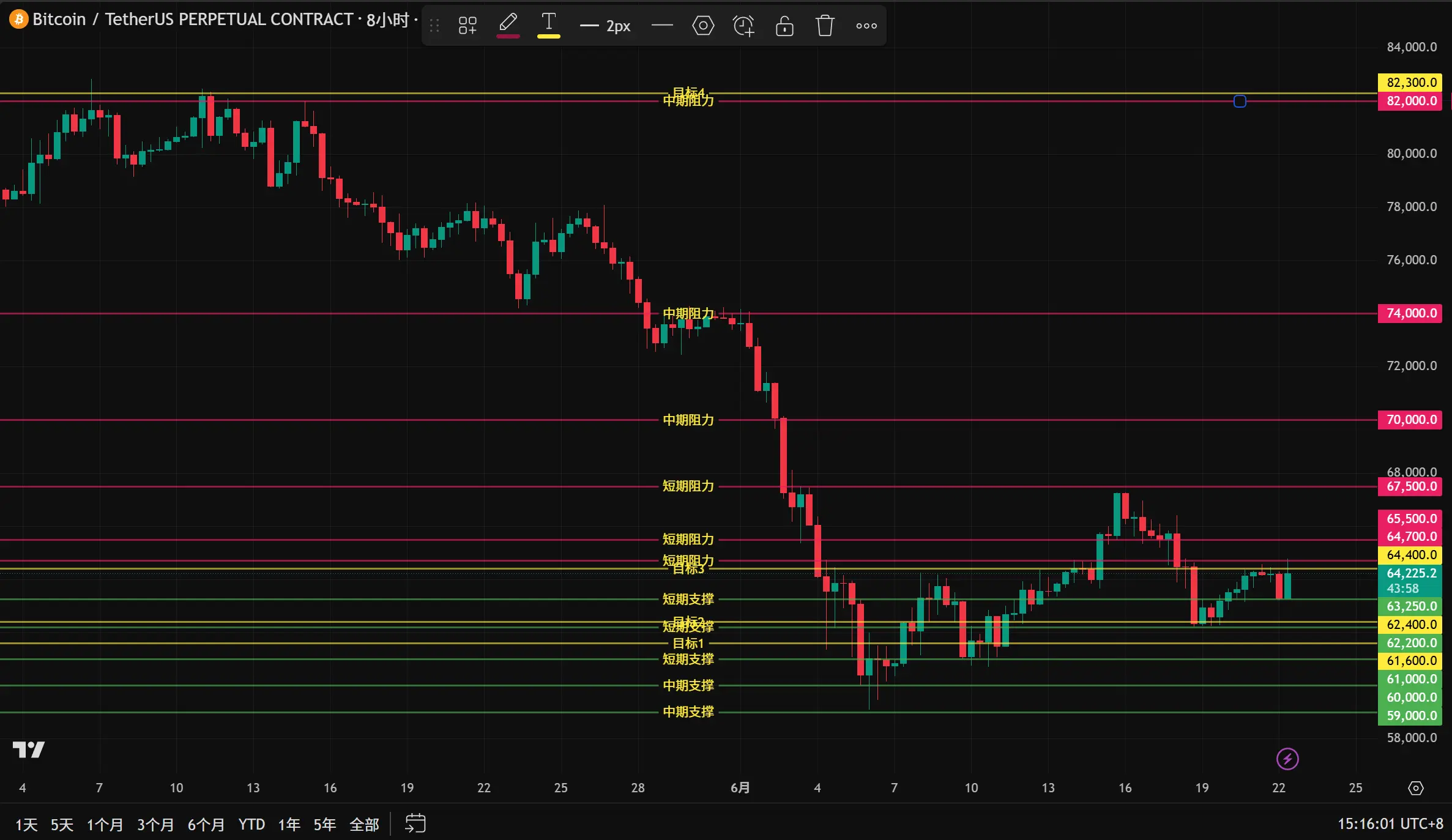This screenshot has width=1452, height=840.
Task: Open the line color pencil picker
Action: tap(508, 26)
